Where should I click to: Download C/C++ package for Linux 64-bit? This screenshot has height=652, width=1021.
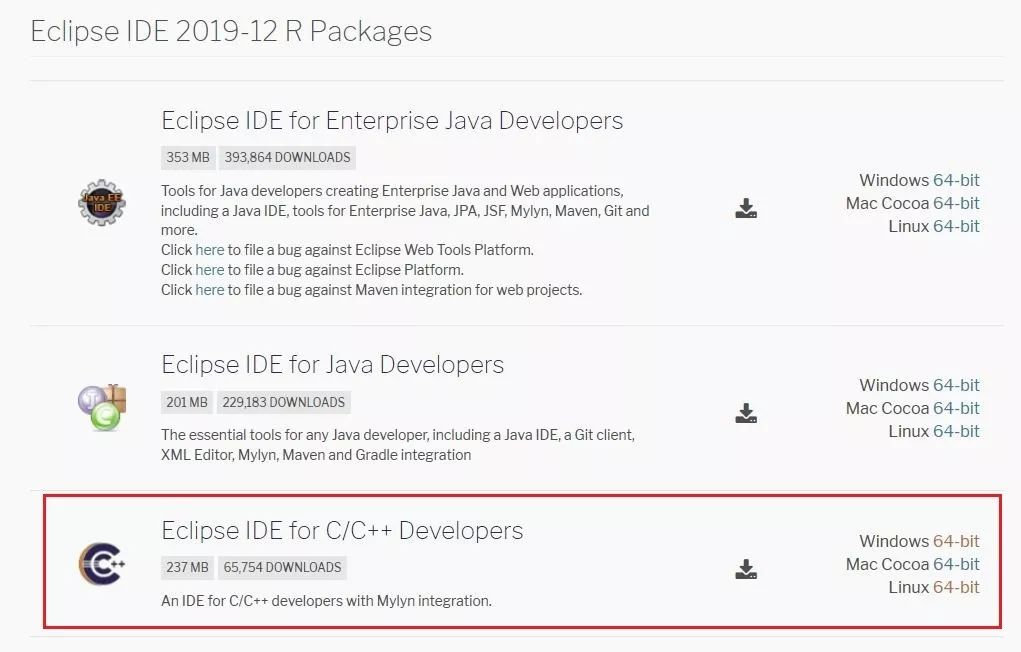(x=956, y=587)
